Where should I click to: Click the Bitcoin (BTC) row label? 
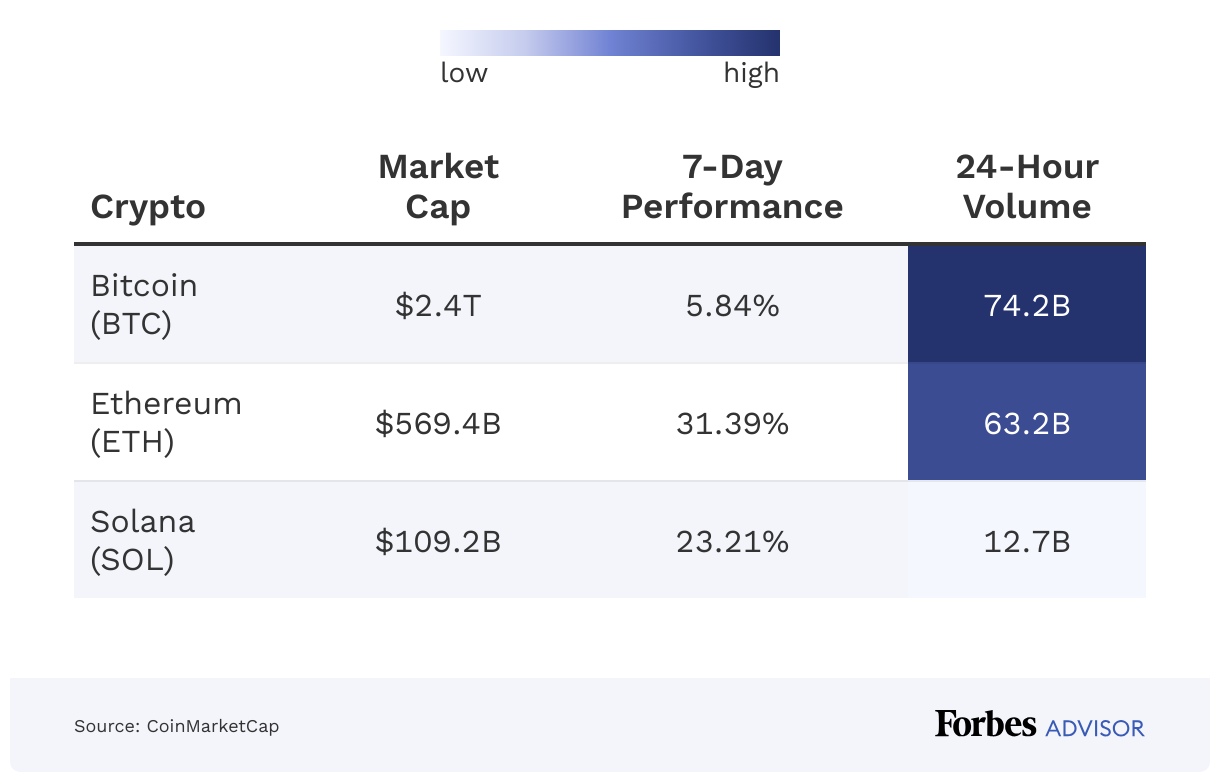pos(144,305)
